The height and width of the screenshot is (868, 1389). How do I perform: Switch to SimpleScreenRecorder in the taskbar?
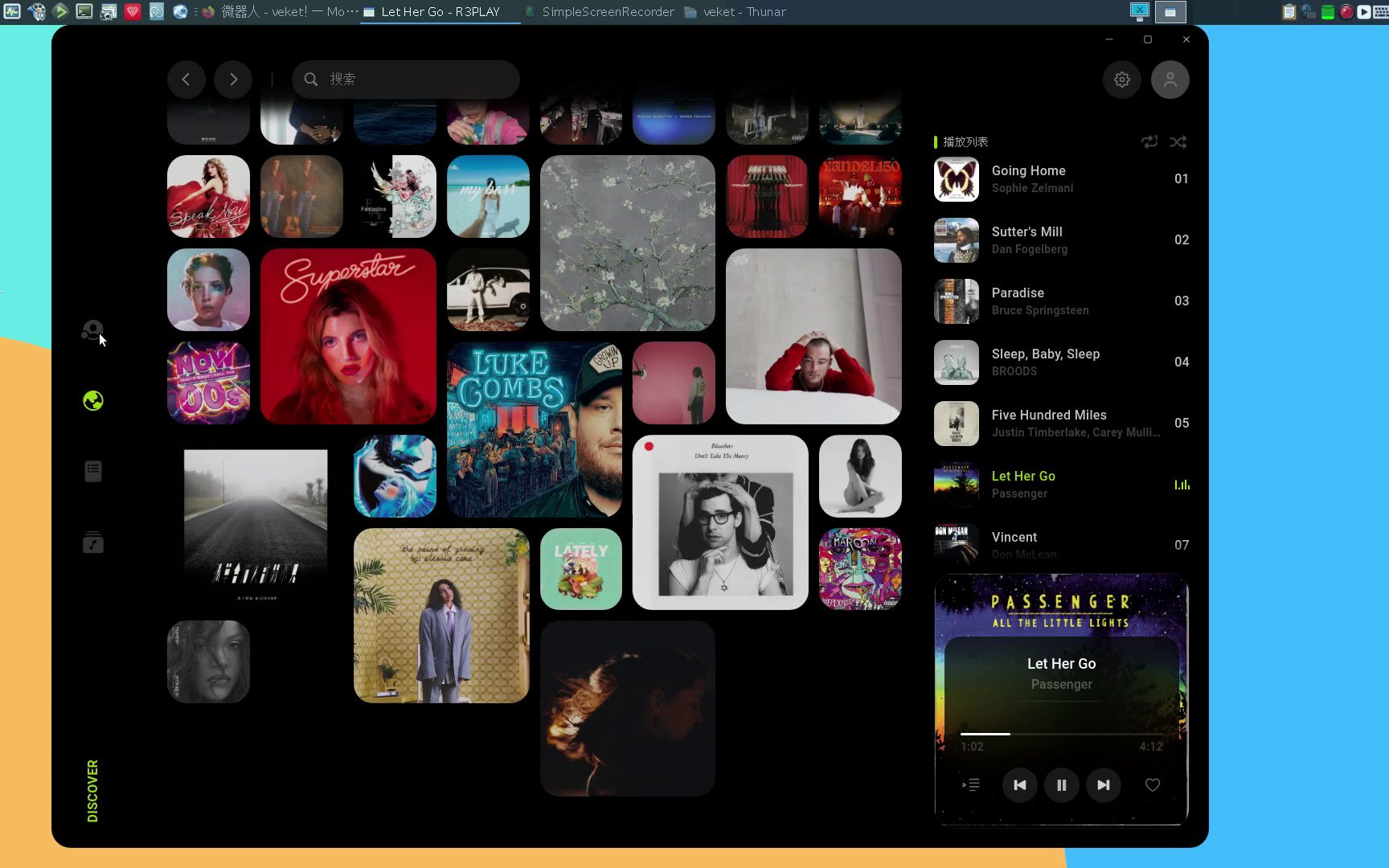(x=599, y=12)
